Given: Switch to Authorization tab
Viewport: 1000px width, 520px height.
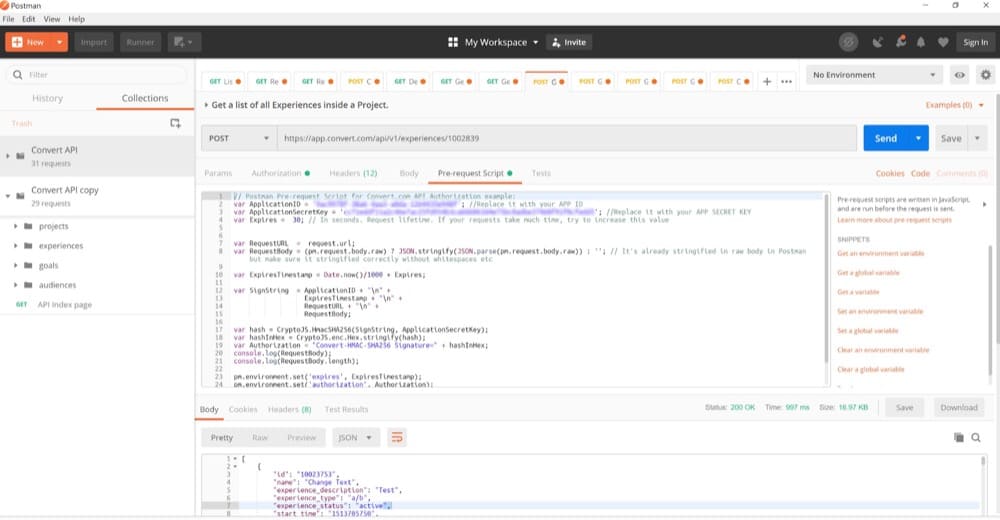Looking at the screenshot, I should coord(281,173).
